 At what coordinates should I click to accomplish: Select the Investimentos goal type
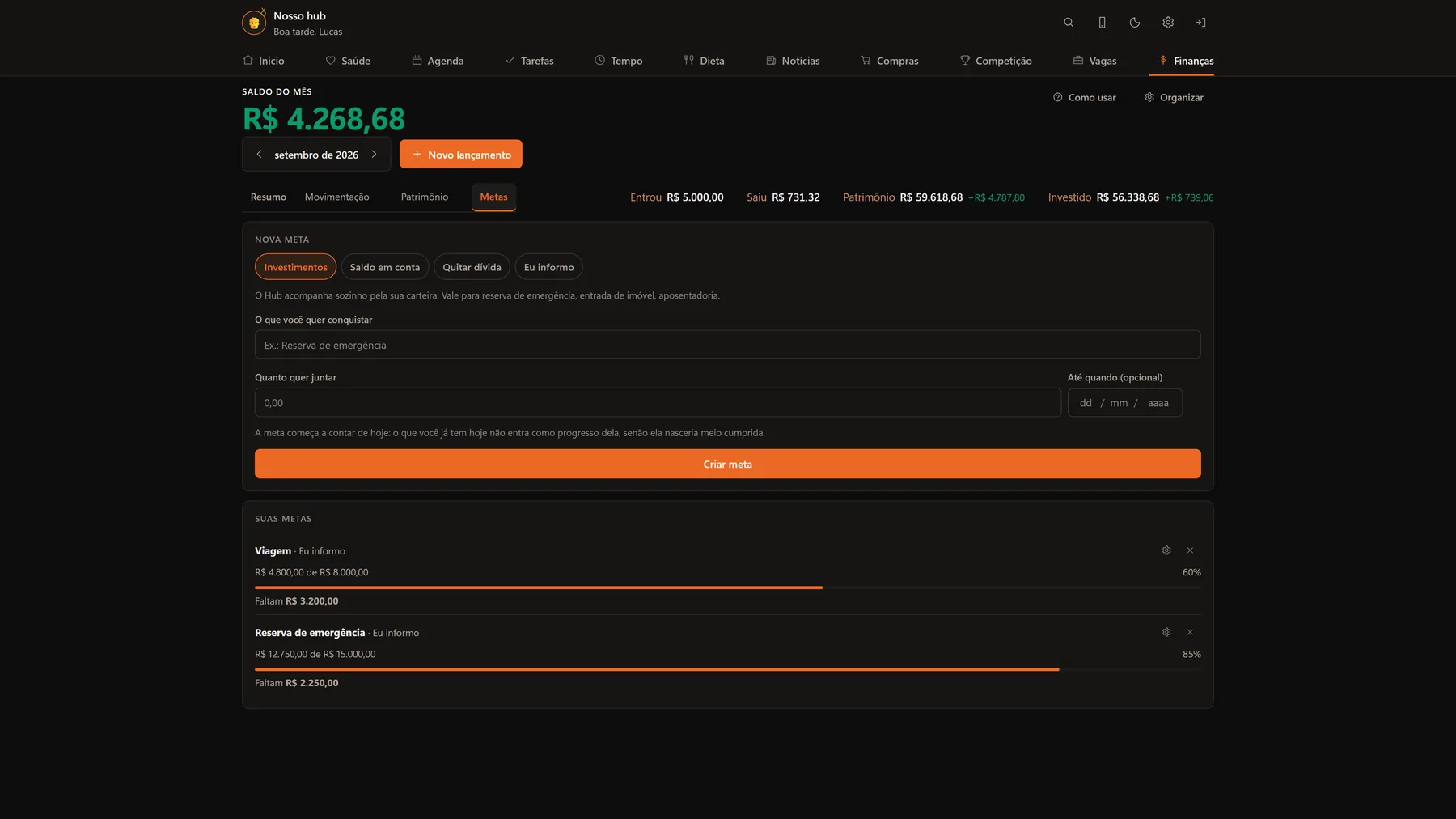(x=295, y=267)
